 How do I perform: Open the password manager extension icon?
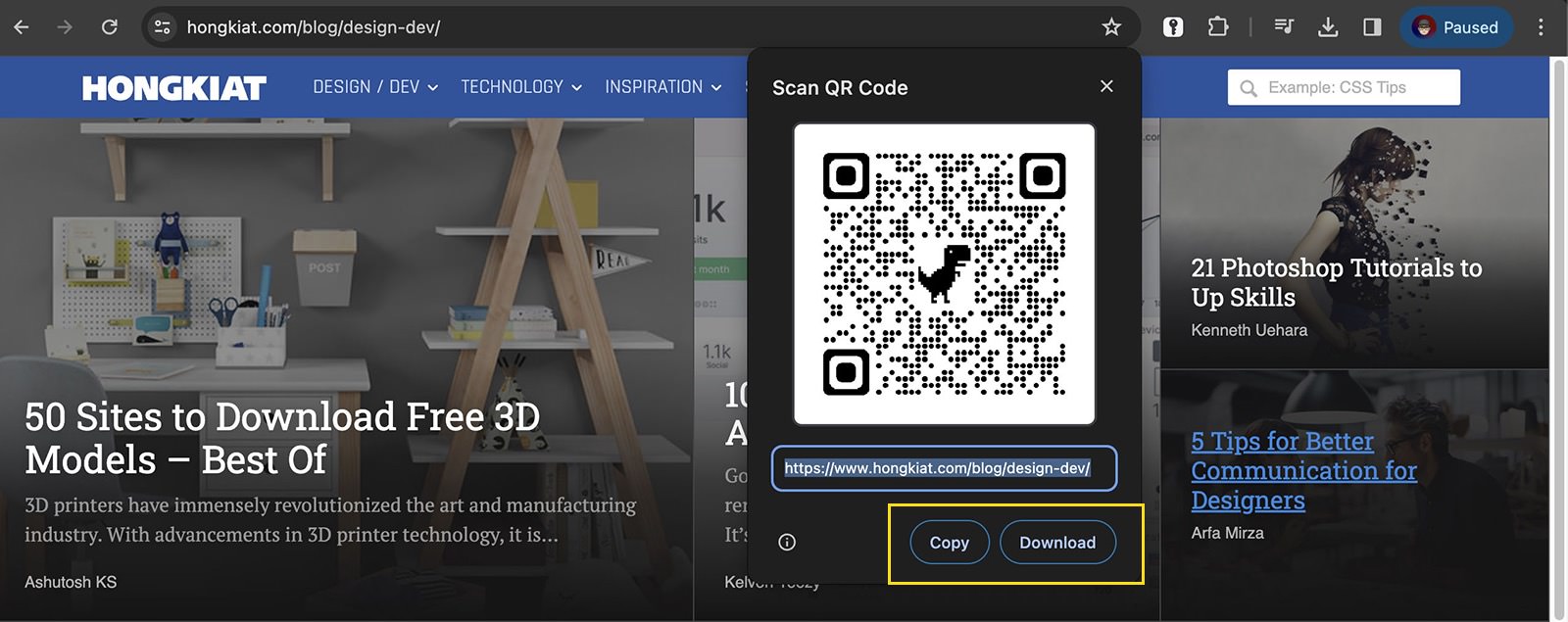[x=1173, y=27]
